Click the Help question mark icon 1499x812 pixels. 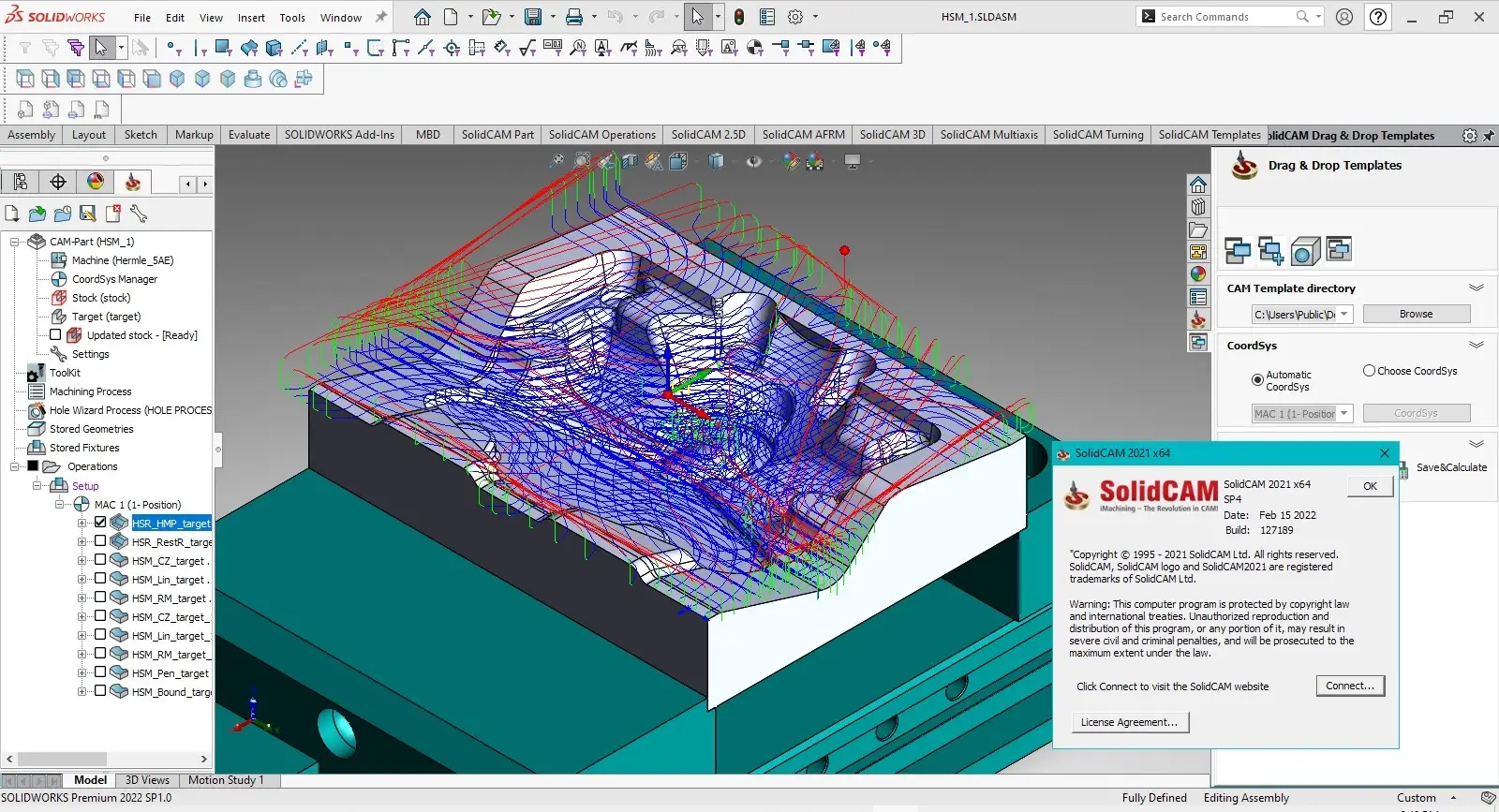click(x=1378, y=17)
